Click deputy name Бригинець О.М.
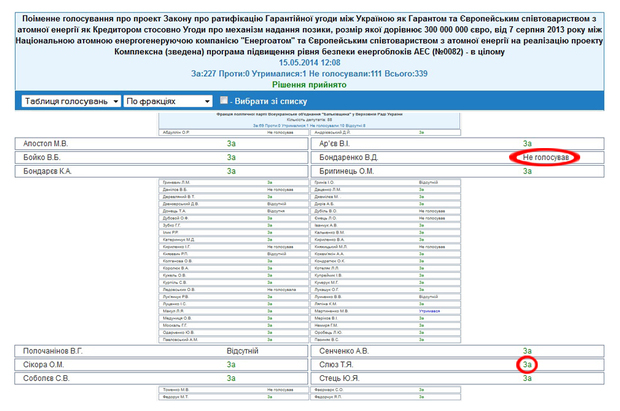 348,172
